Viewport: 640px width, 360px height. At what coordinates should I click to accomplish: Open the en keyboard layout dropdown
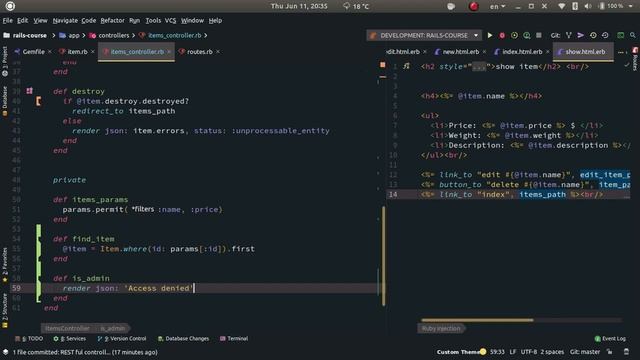tap(498, 6)
